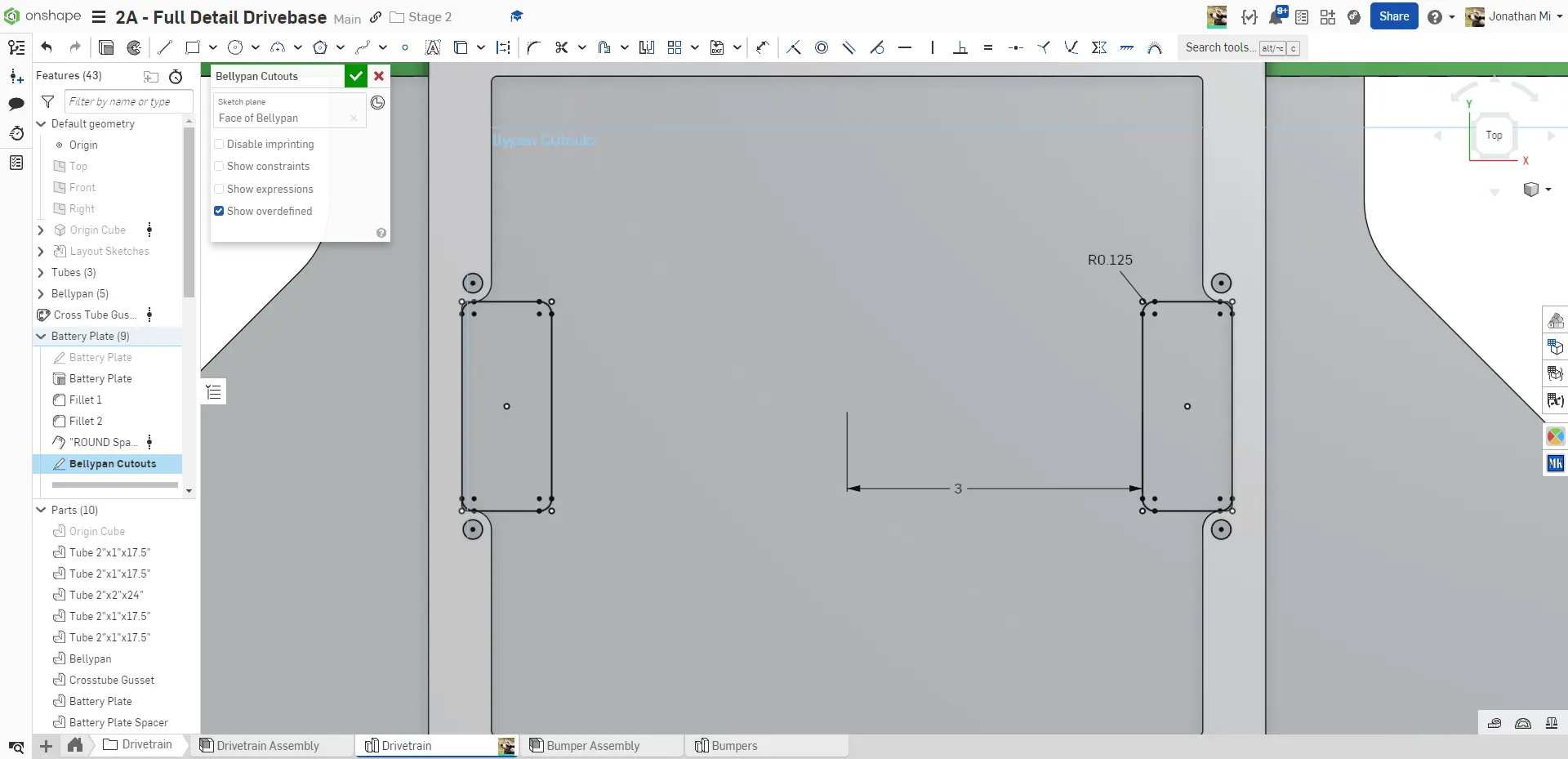Select Fillet 2 in the feature list
The width and height of the screenshot is (1568, 759).
click(86, 422)
